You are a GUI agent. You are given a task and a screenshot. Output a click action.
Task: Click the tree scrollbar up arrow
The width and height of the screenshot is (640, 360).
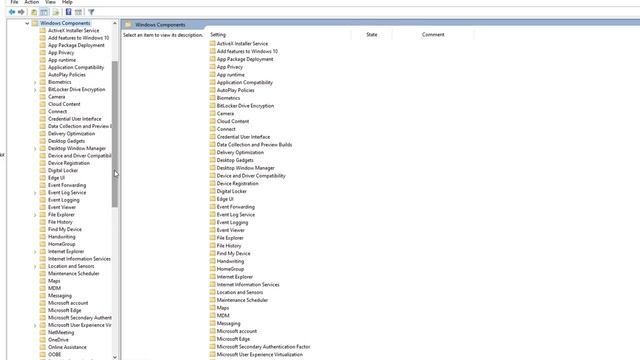pos(115,23)
